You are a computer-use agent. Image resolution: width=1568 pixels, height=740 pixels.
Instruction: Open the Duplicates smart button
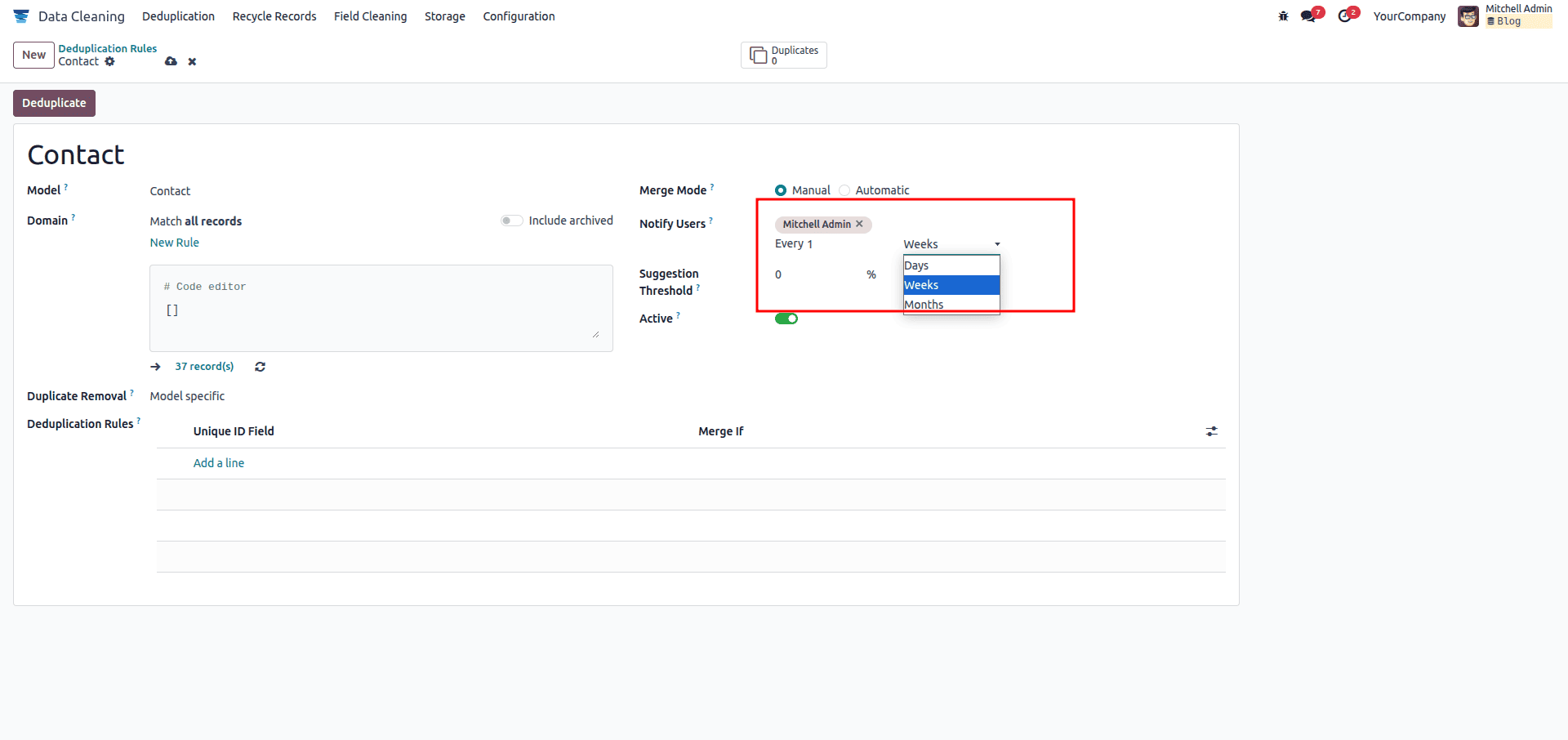coord(783,55)
